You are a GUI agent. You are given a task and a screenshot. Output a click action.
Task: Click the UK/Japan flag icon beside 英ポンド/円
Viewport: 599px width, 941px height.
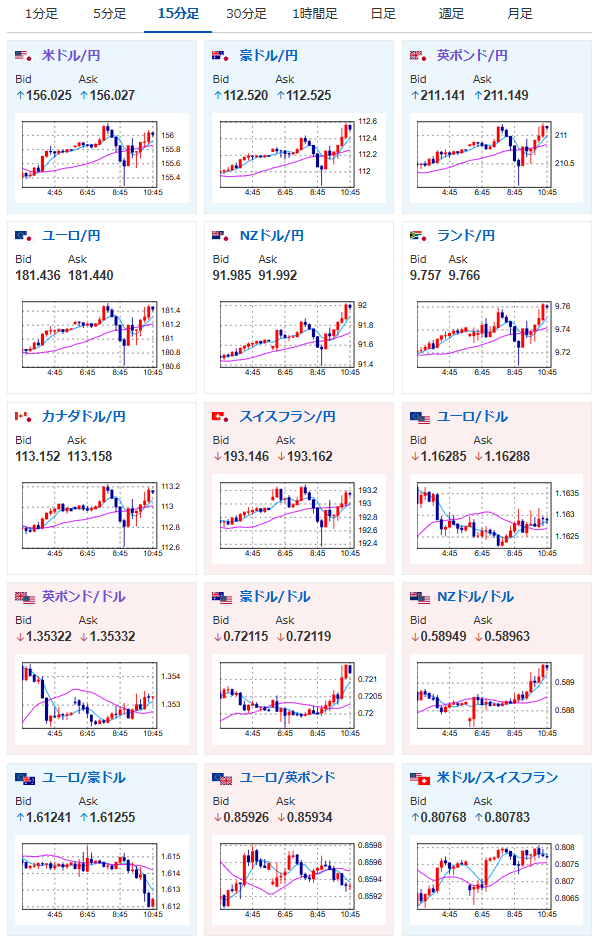pos(418,56)
